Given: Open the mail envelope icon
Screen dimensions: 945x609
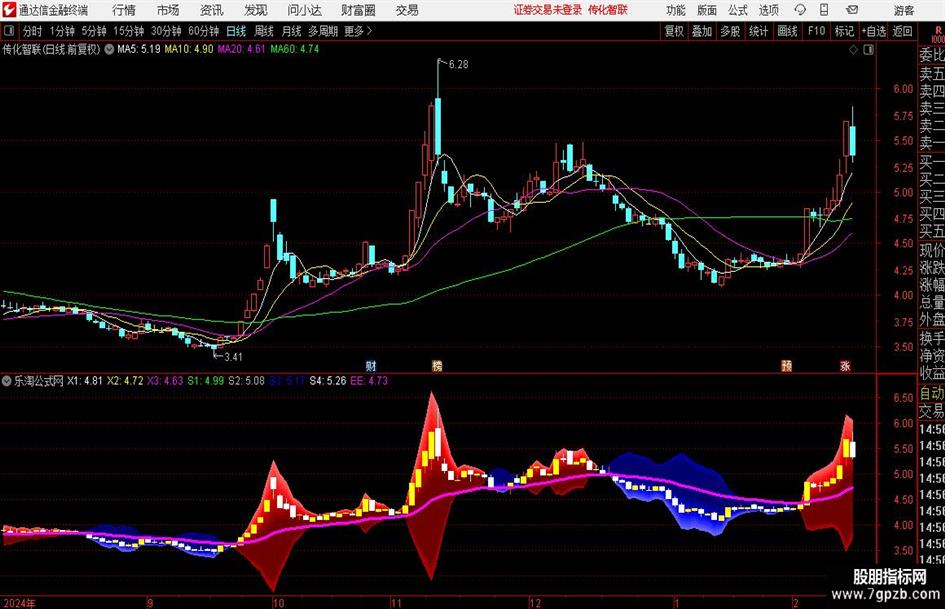Looking at the screenshot, I should 852,10.
